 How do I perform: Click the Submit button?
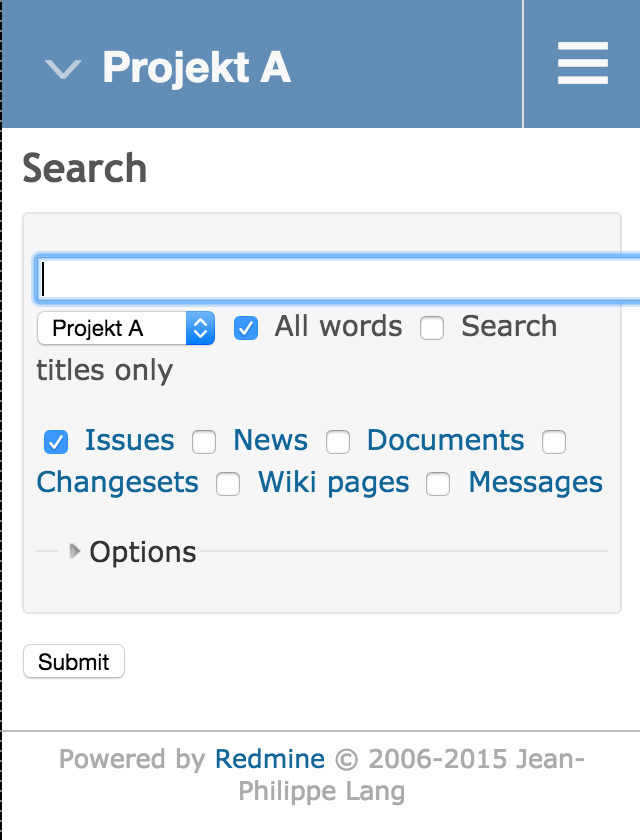click(x=74, y=662)
